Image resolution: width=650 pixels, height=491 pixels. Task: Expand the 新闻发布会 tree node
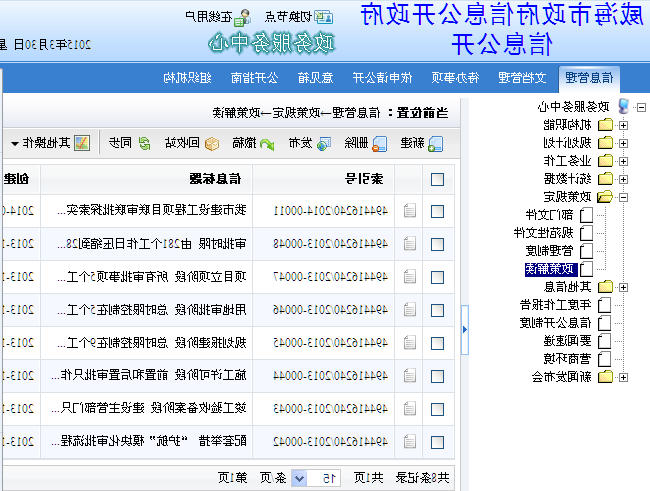coord(623,377)
